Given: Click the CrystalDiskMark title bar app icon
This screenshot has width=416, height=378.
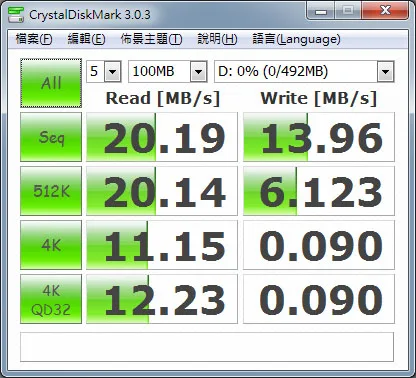Looking at the screenshot, I should [x=16, y=14].
